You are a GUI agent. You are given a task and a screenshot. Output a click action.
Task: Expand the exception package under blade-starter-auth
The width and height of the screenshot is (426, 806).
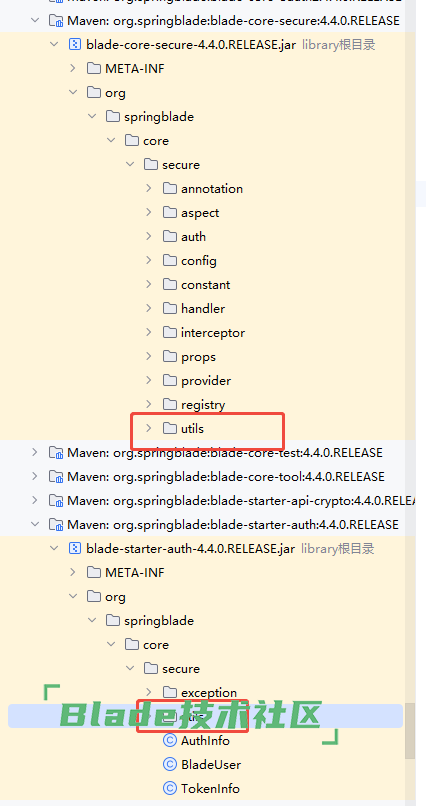coord(149,692)
